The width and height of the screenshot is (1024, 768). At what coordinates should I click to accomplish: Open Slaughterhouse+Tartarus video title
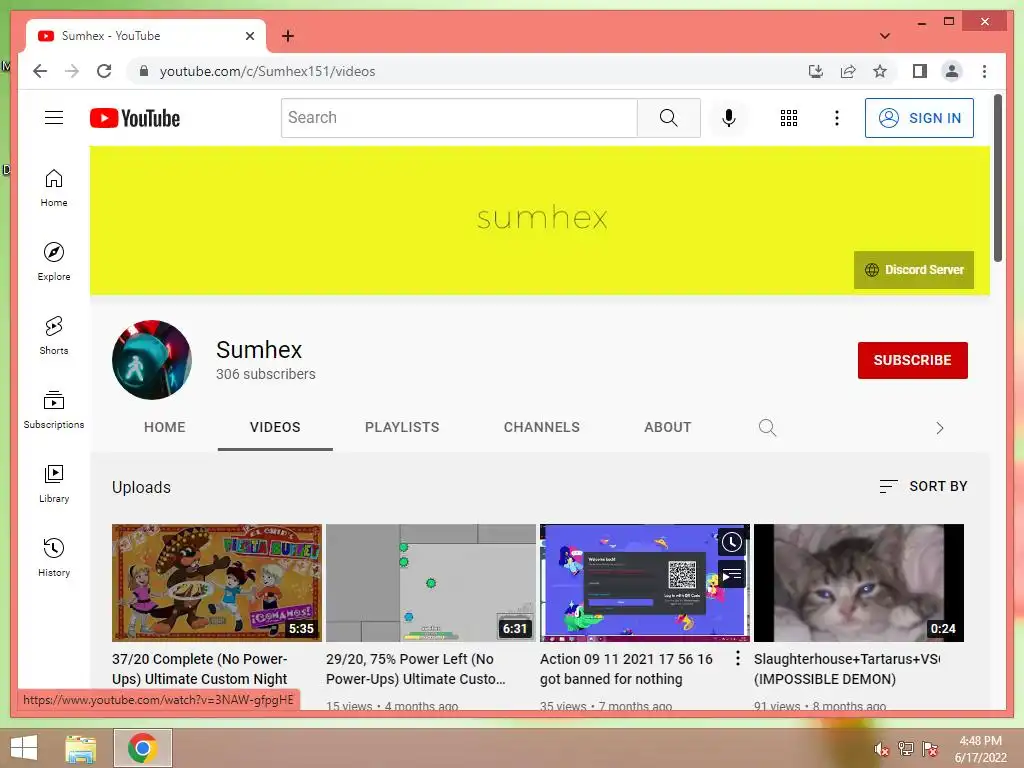[x=846, y=669]
